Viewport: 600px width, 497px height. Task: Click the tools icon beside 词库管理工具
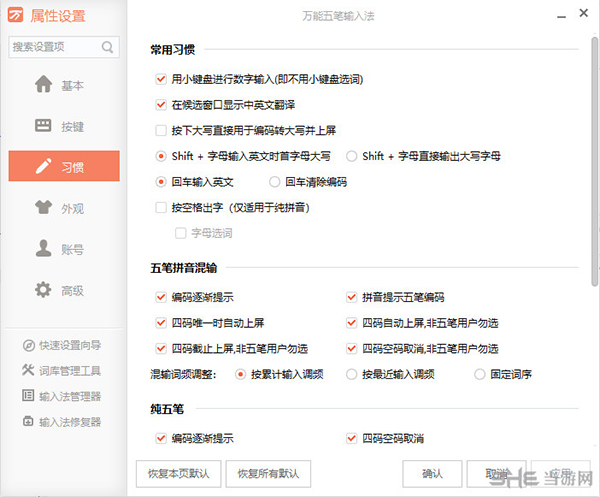[x=28, y=370]
